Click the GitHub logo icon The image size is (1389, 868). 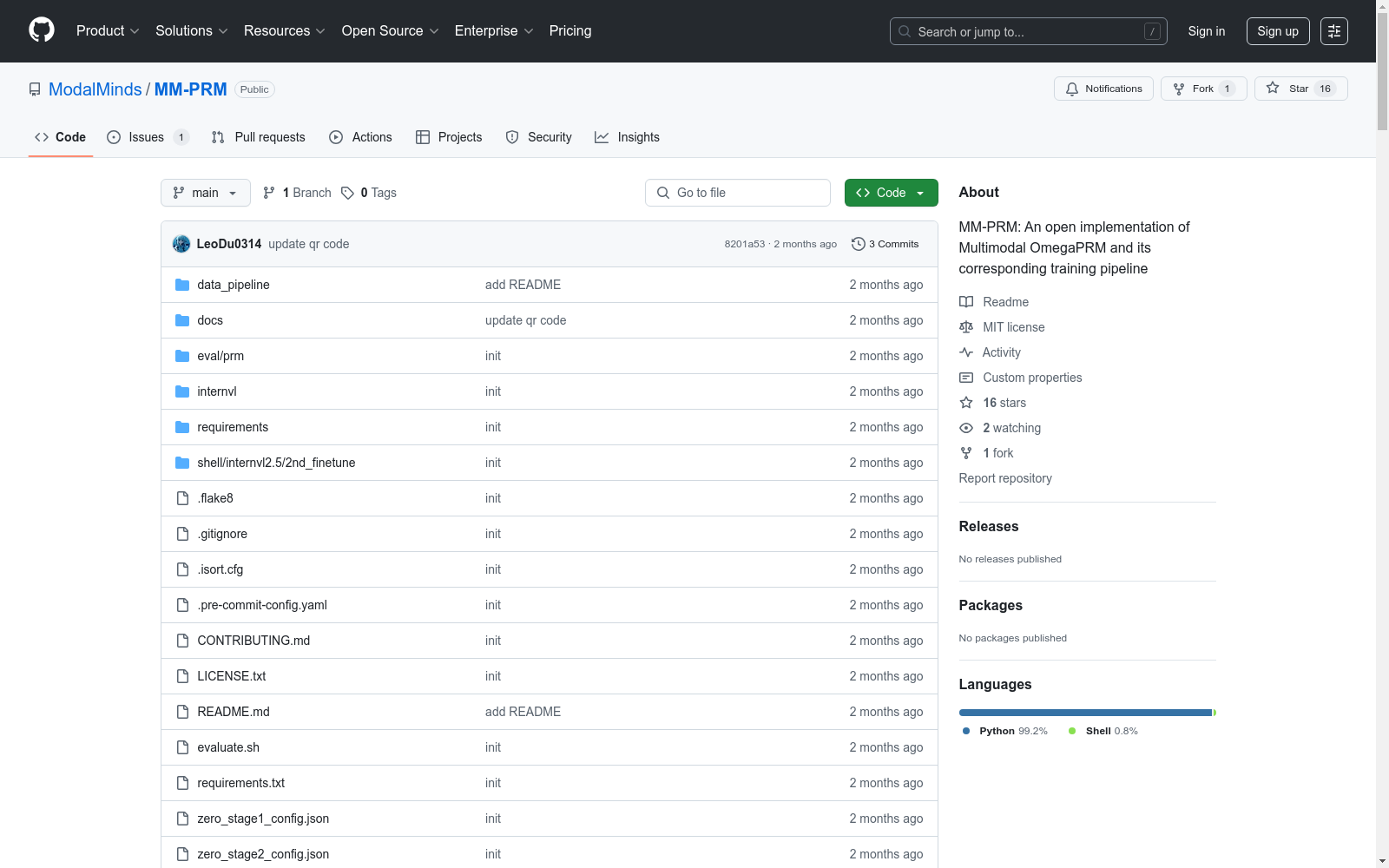tap(42, 30)
